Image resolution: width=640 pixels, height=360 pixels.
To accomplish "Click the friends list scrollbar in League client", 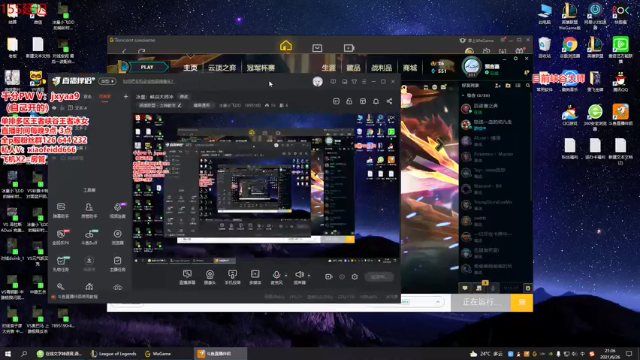I will [531, 147].
